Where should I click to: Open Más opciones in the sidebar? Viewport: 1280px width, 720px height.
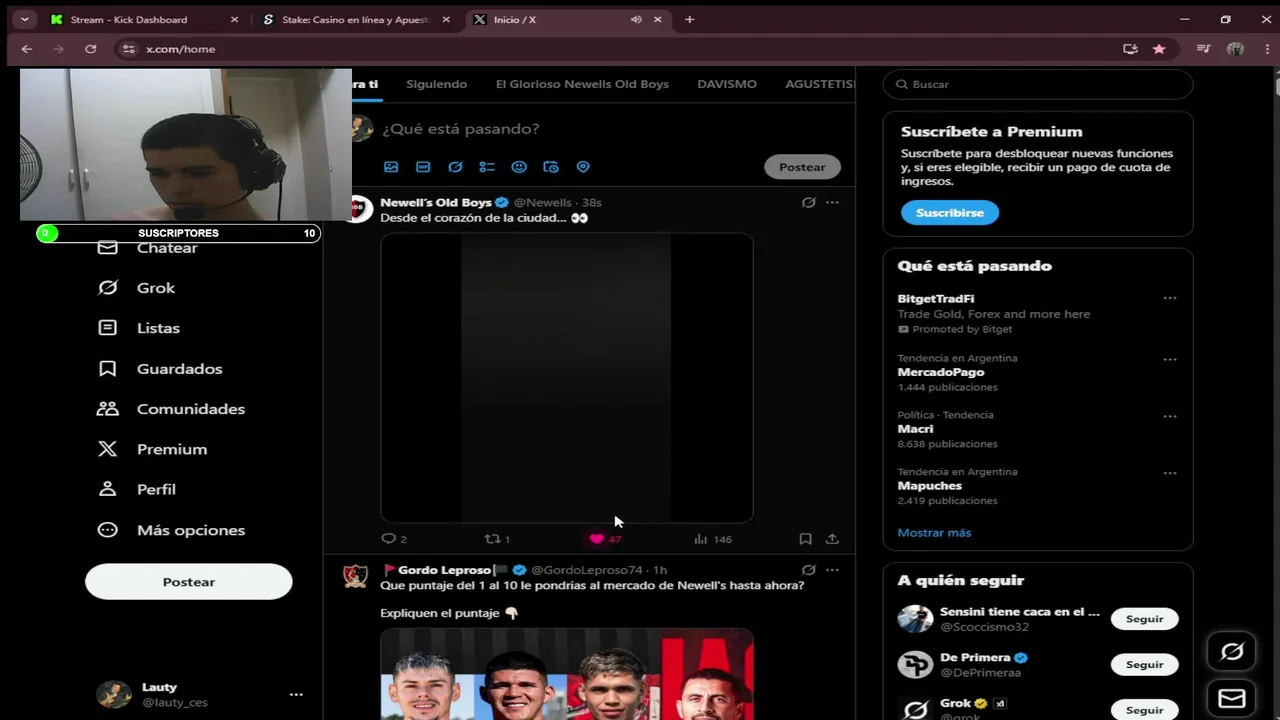click(x=171, y=530)
